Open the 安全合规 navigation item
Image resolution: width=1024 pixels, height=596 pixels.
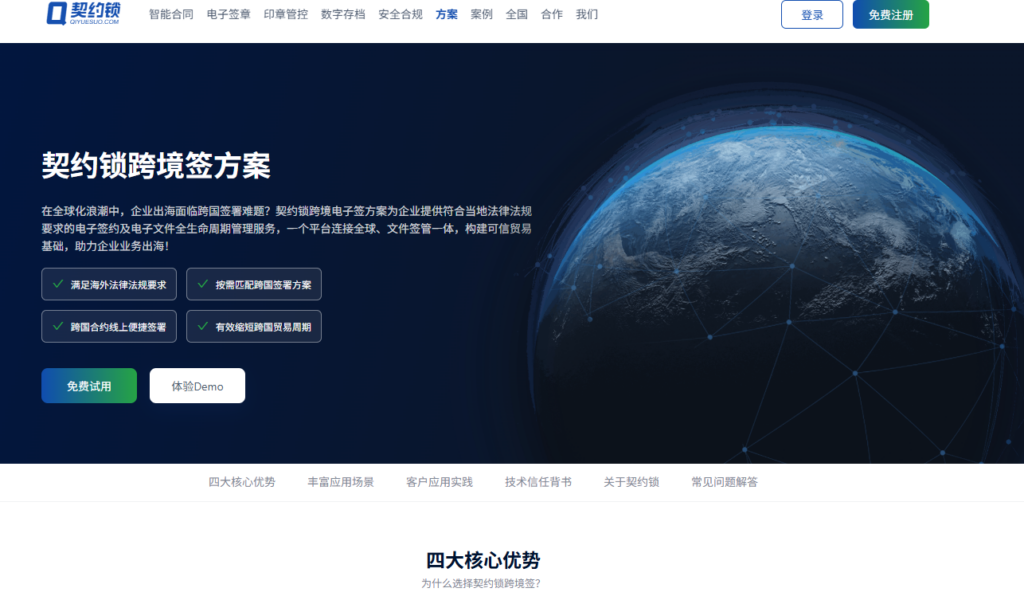tap(400, 14)
